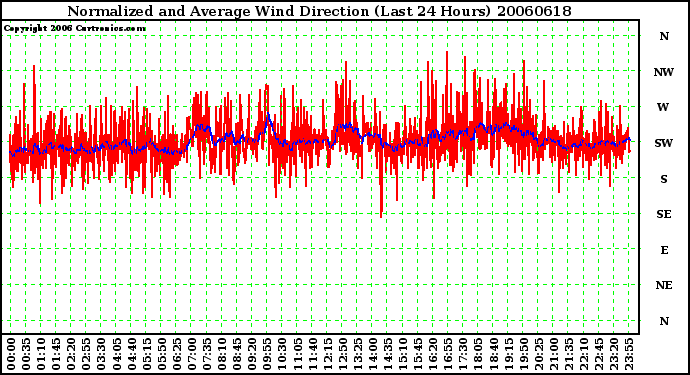Click the 10:30 time axis label
This screenshot has width=690, height=375.
point(282,354)
